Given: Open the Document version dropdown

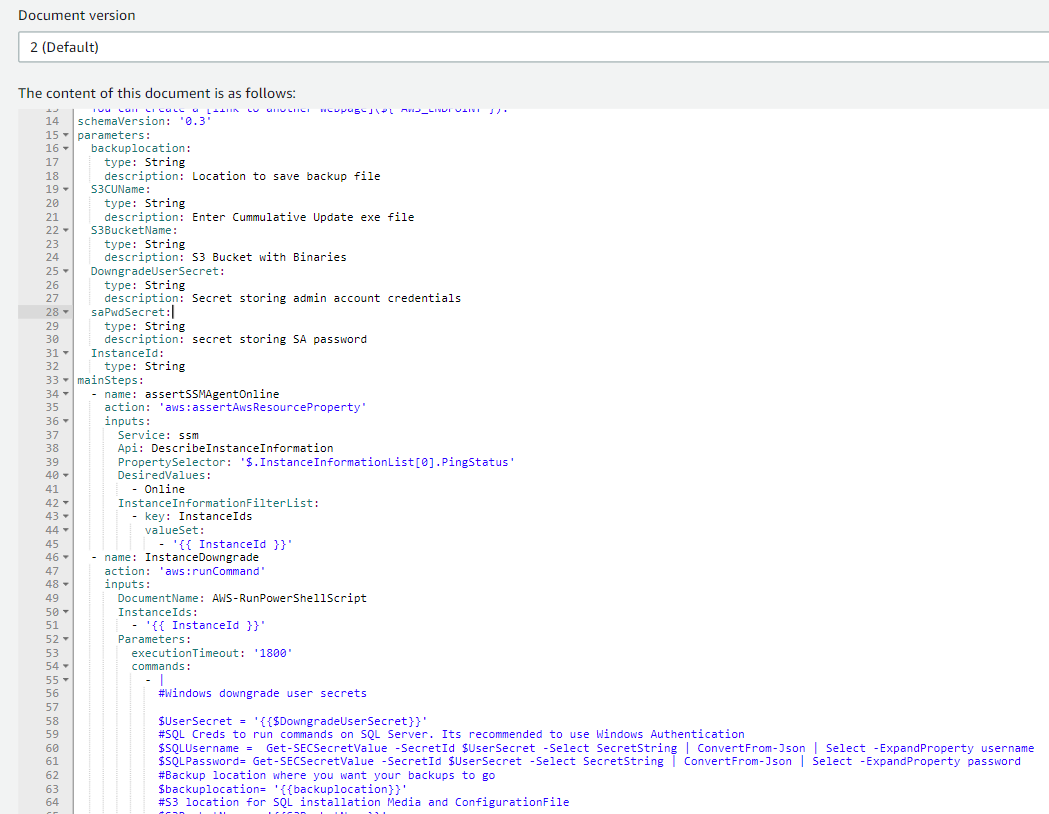Looking at the screenshot, I should [x=524, y=47].
